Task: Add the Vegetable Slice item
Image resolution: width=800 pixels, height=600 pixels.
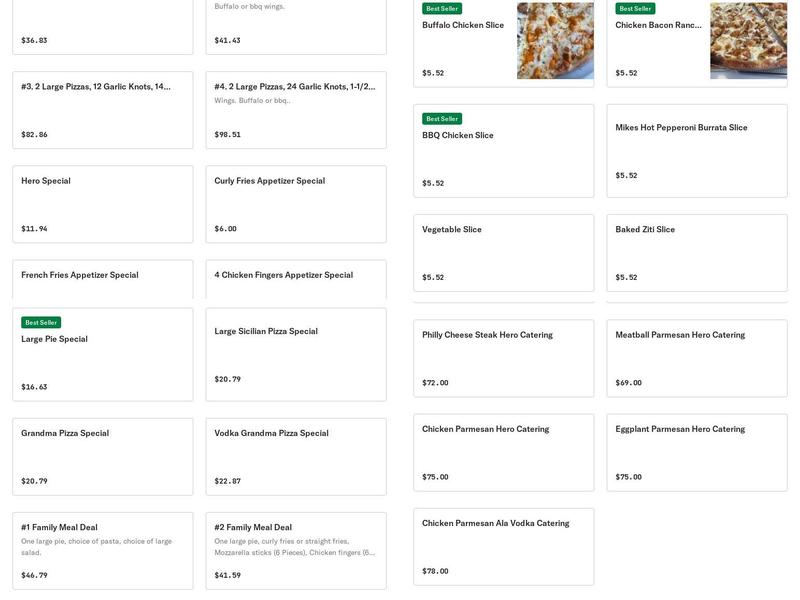Action: (x=503, y=253)
